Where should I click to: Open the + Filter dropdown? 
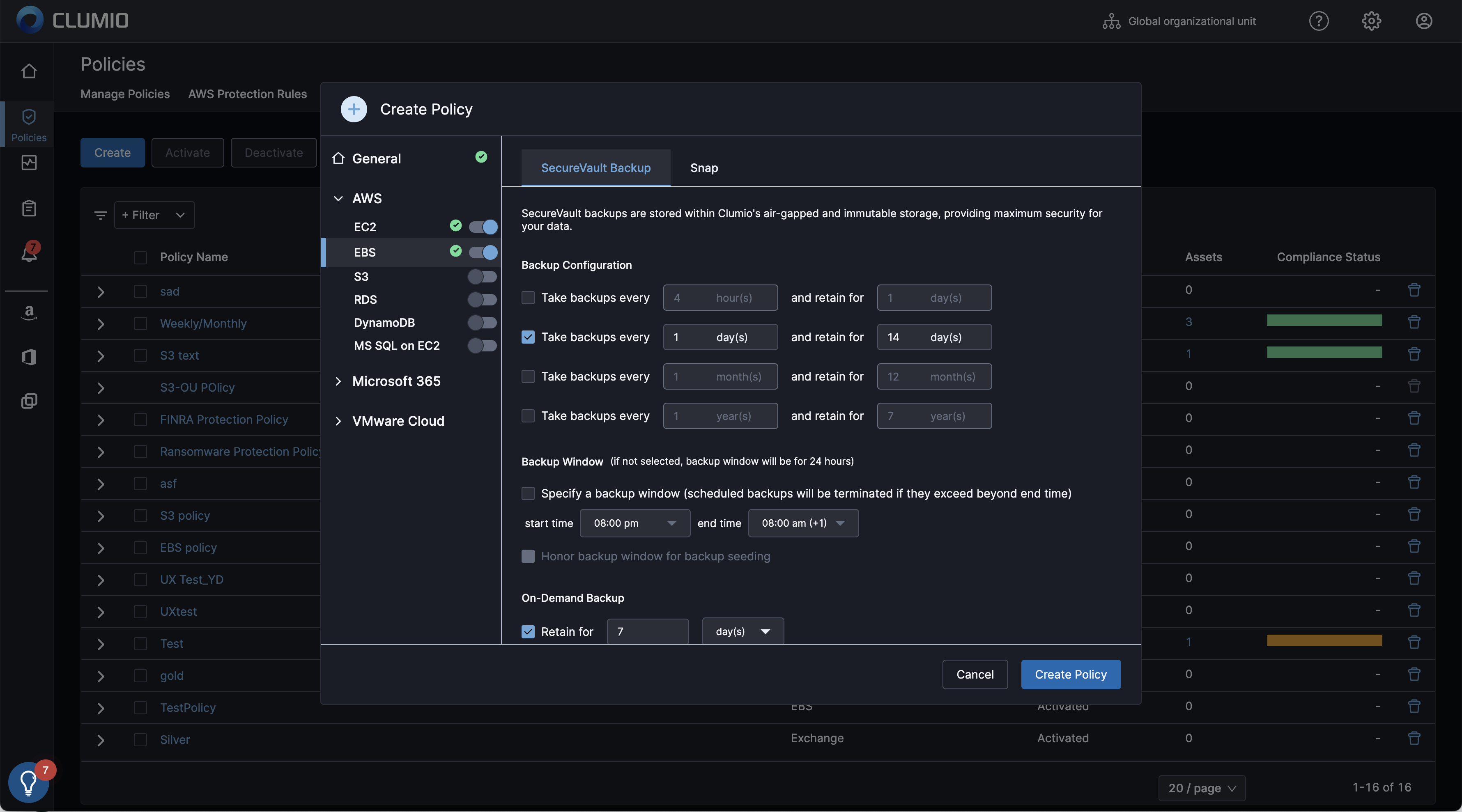pos(154,215)
